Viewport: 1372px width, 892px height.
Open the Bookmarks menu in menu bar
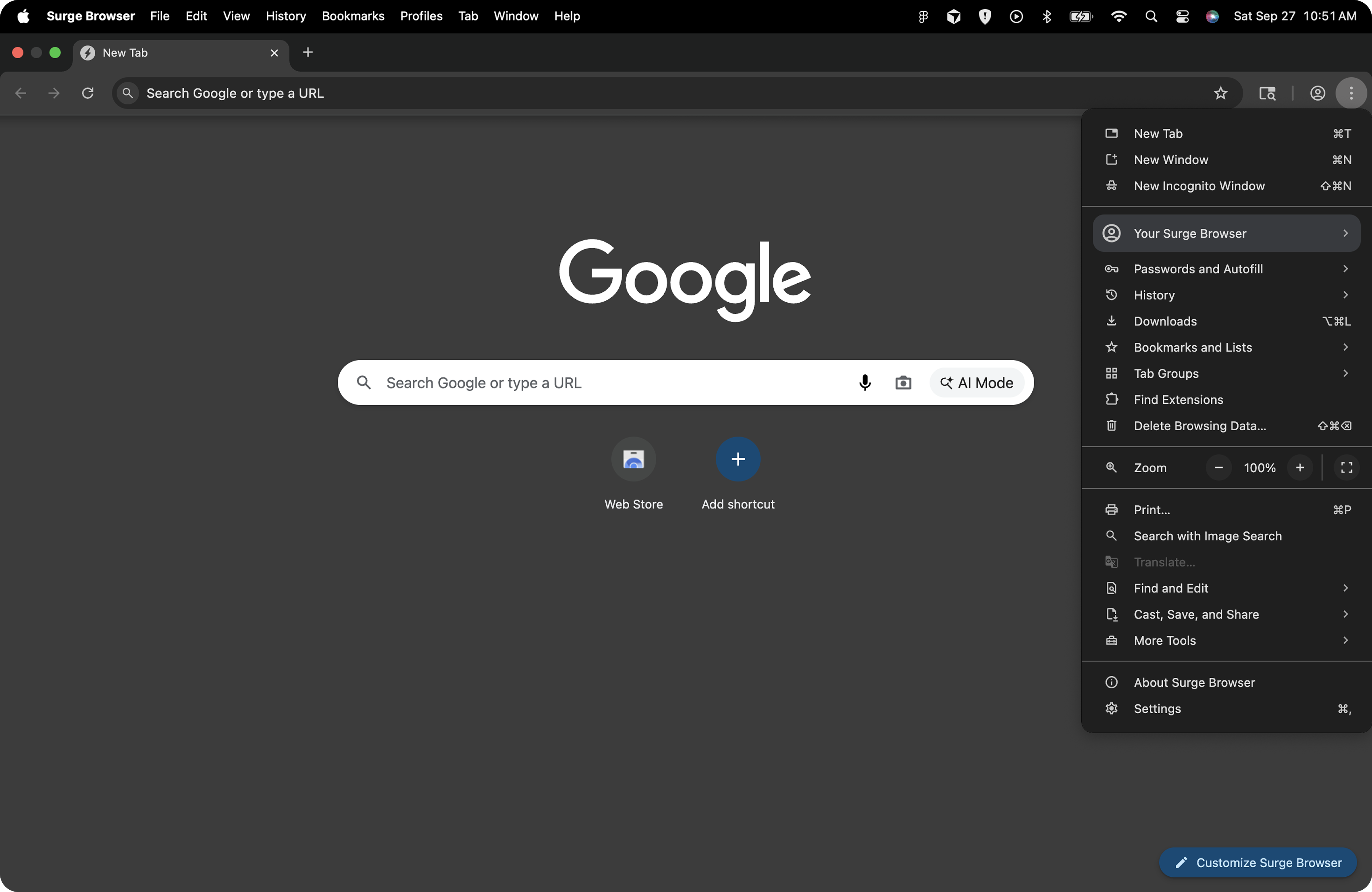click(353, 16)
